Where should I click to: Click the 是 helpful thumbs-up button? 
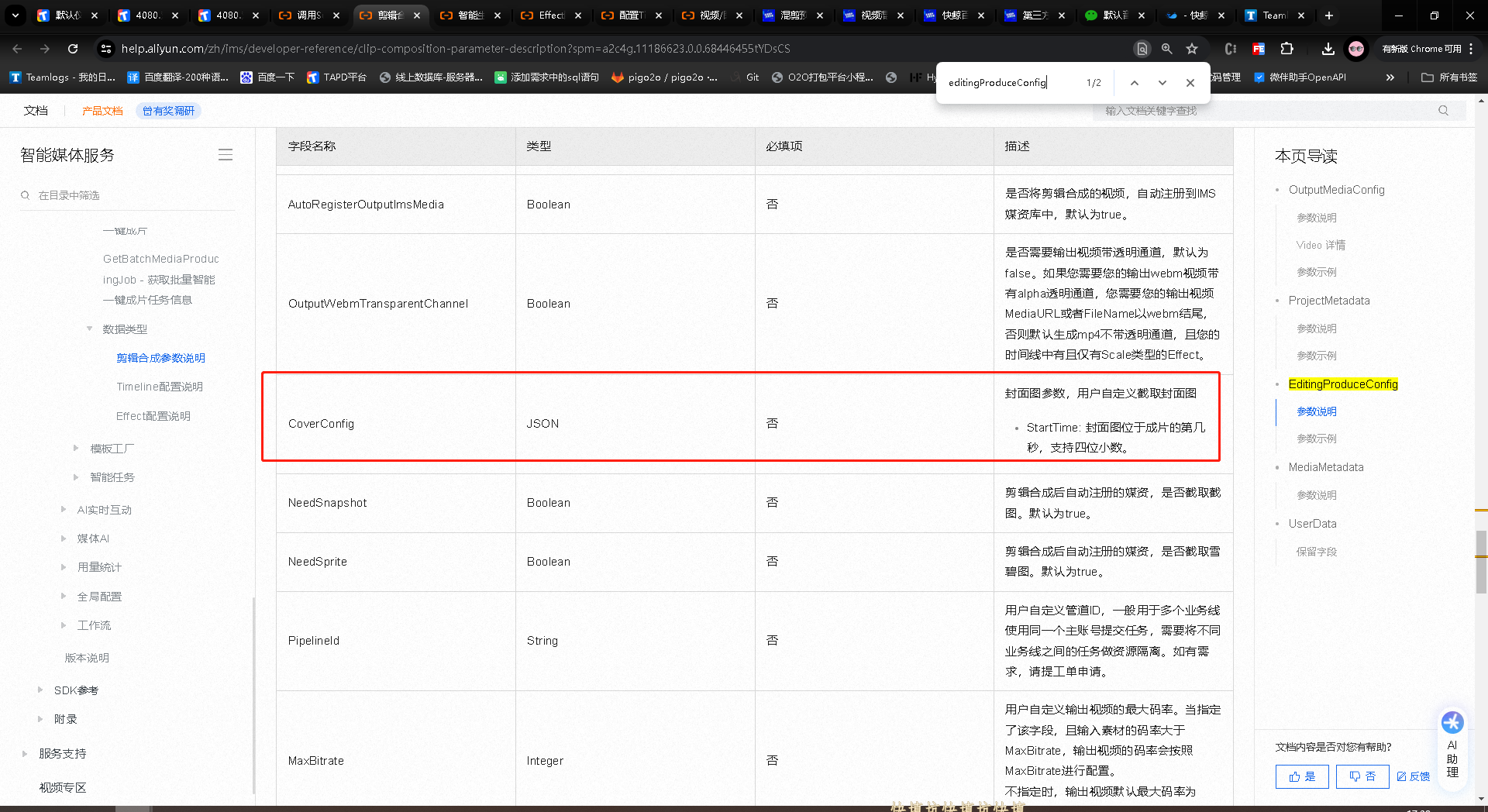pyautogui.click(x=1302, y=776)
